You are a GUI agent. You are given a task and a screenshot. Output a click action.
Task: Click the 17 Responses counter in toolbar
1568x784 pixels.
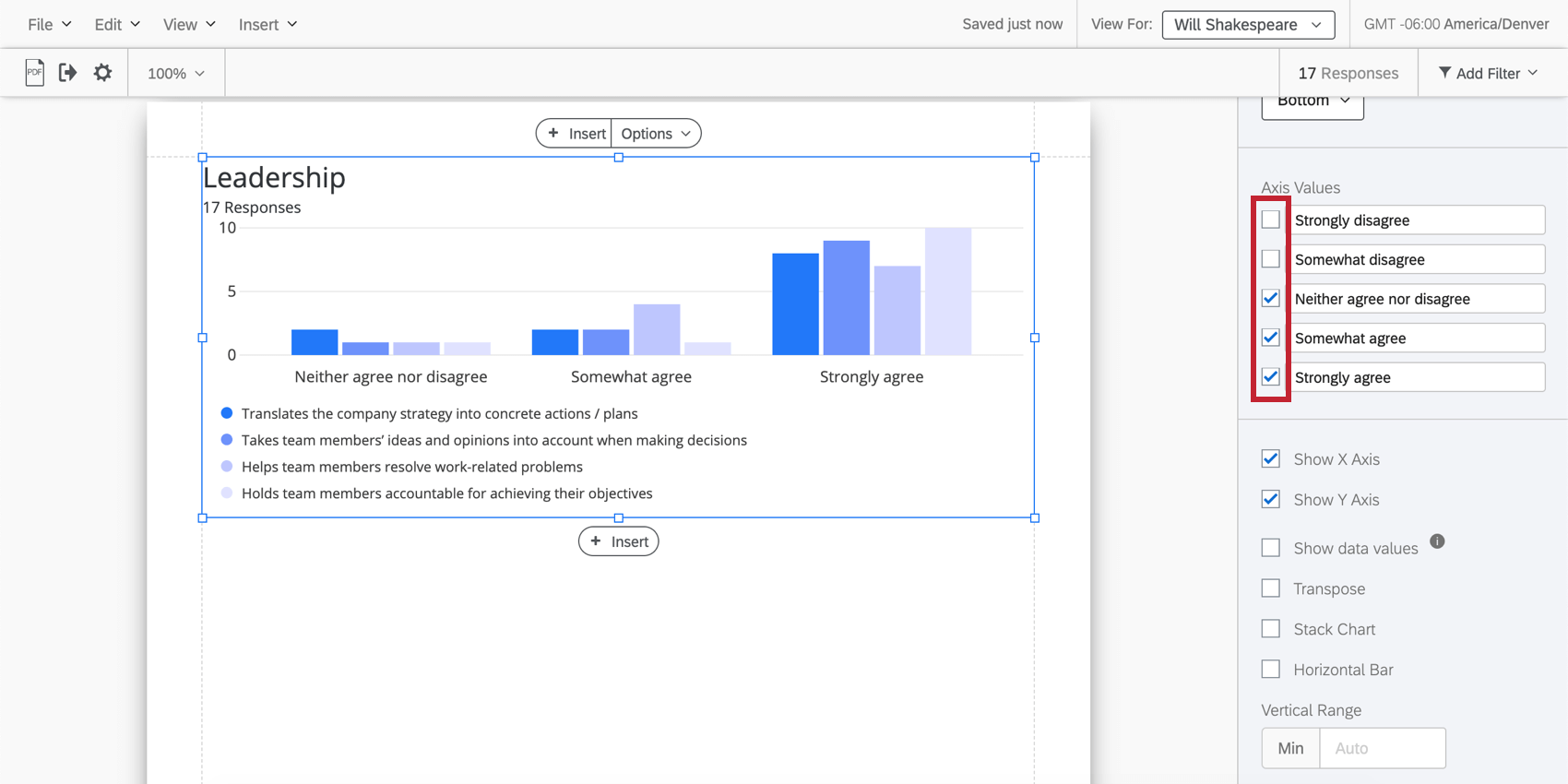[1348, 73]
